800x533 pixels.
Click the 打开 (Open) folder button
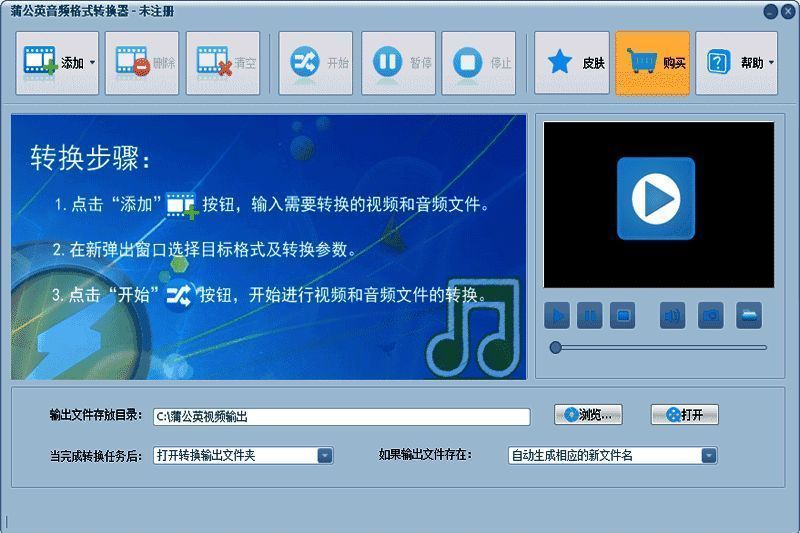click(685, 415)
